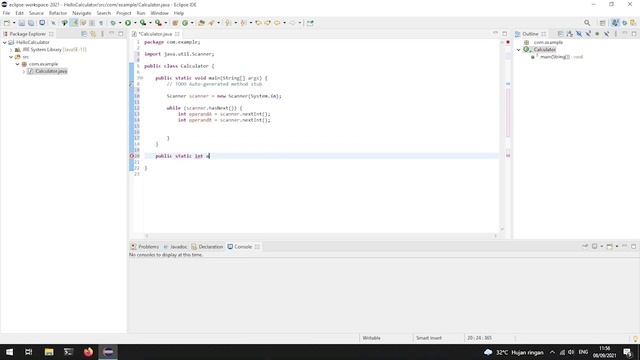Open the Project menu

pos(124,13)
